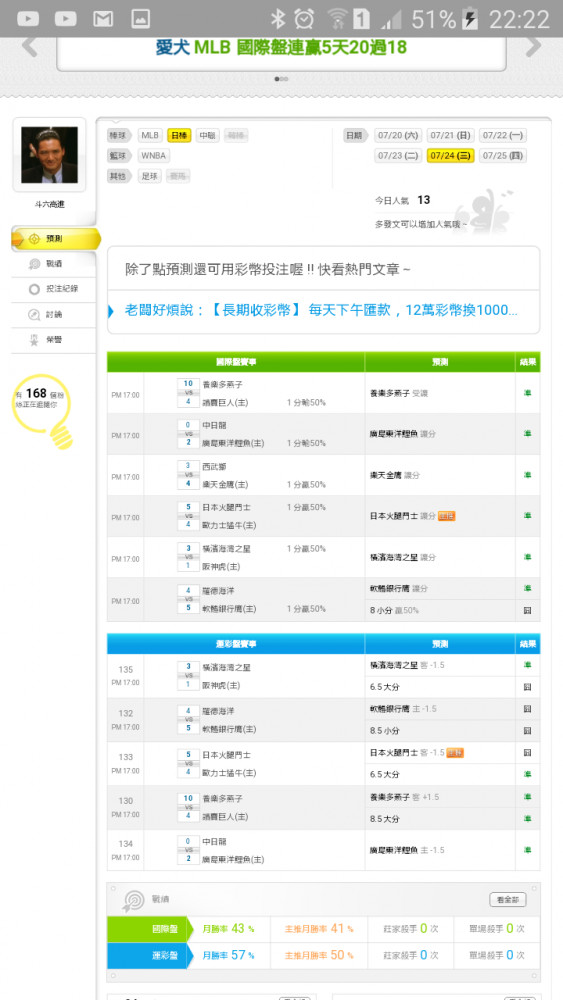Click 養樂多燕子 受讓 prediction in 國際盤
Image resolution: width=563 pixels, height=1000 pixels.
point(399,393)
